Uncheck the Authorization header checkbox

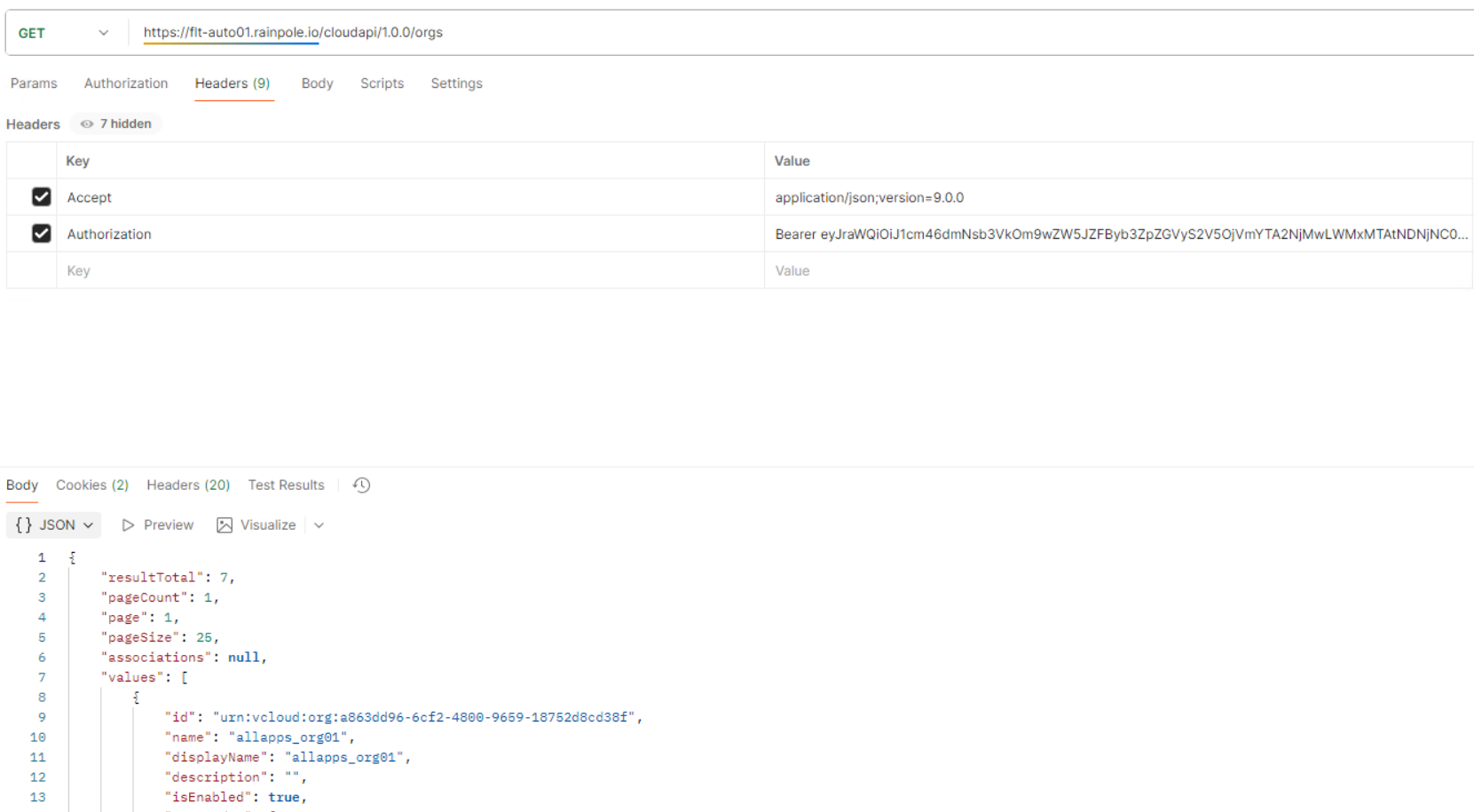click(41, 233)
